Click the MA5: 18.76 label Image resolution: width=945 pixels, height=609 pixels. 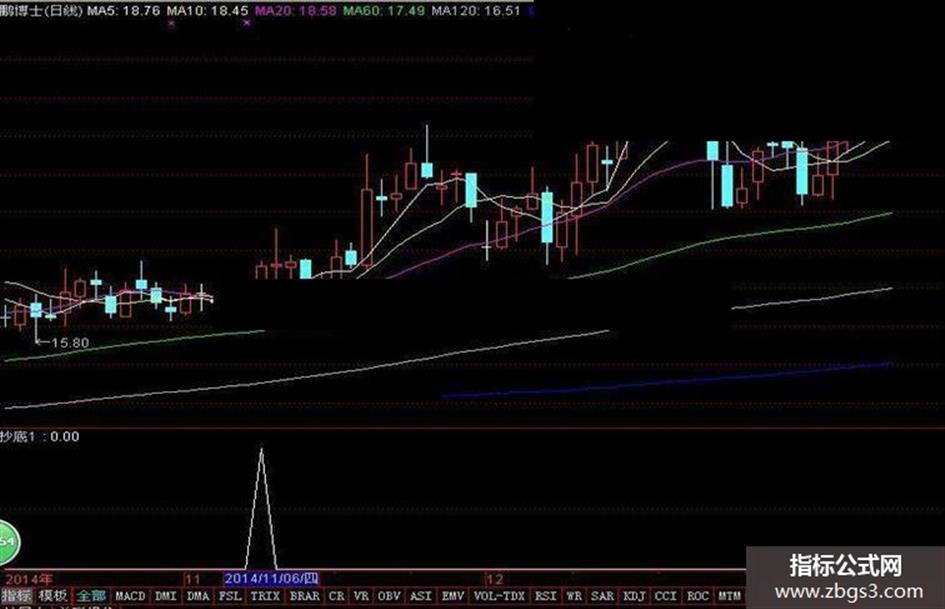124,11
